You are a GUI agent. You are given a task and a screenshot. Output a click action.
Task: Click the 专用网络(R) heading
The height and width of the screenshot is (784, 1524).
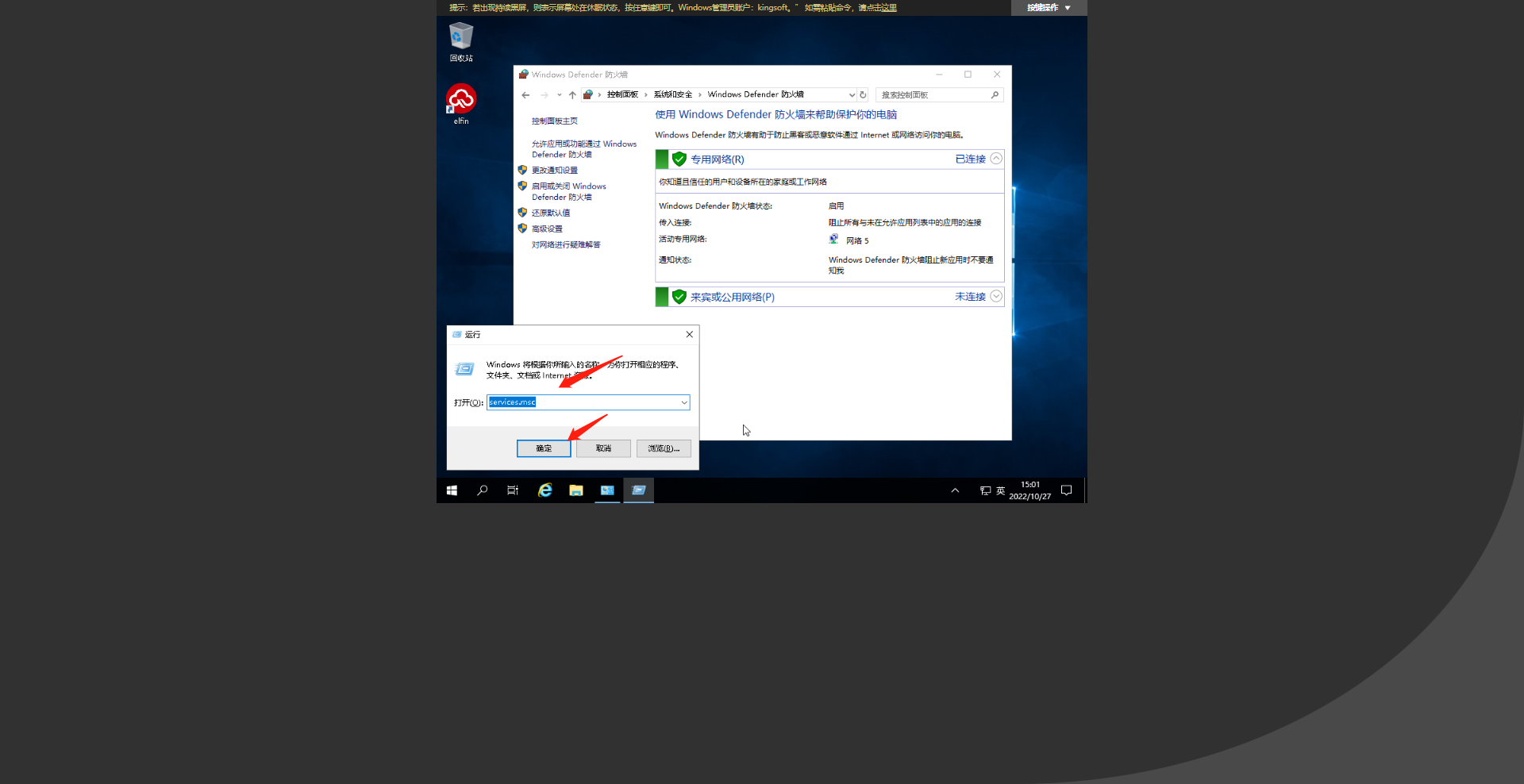pyautogui.click(x=718, y=159)
